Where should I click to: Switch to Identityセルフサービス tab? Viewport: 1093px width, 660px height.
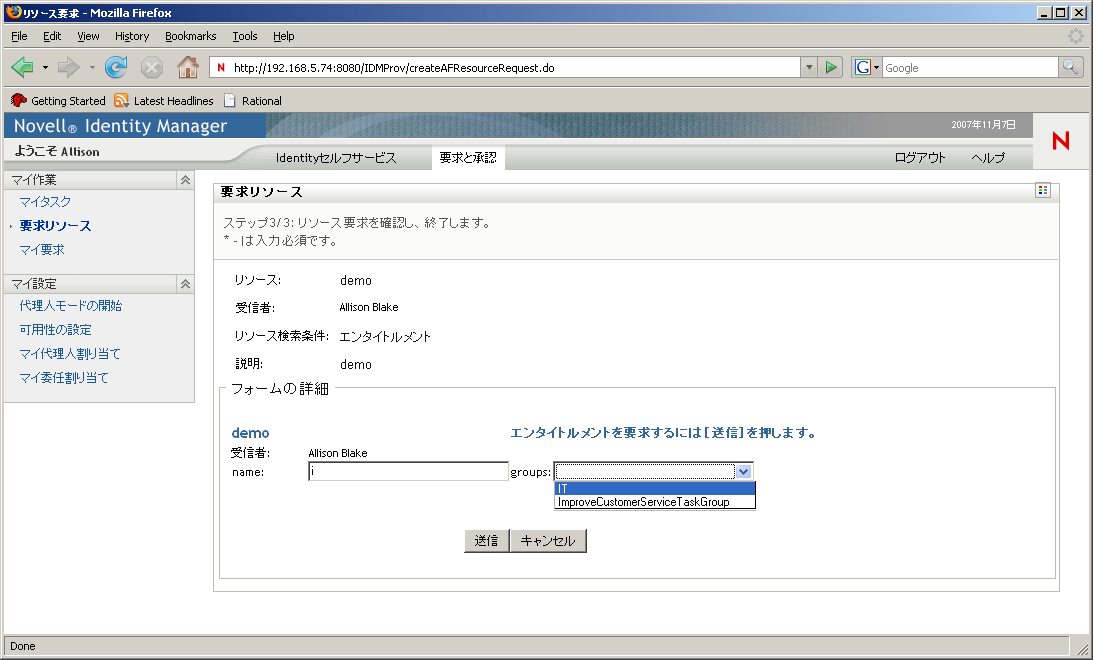coord(336,158)
